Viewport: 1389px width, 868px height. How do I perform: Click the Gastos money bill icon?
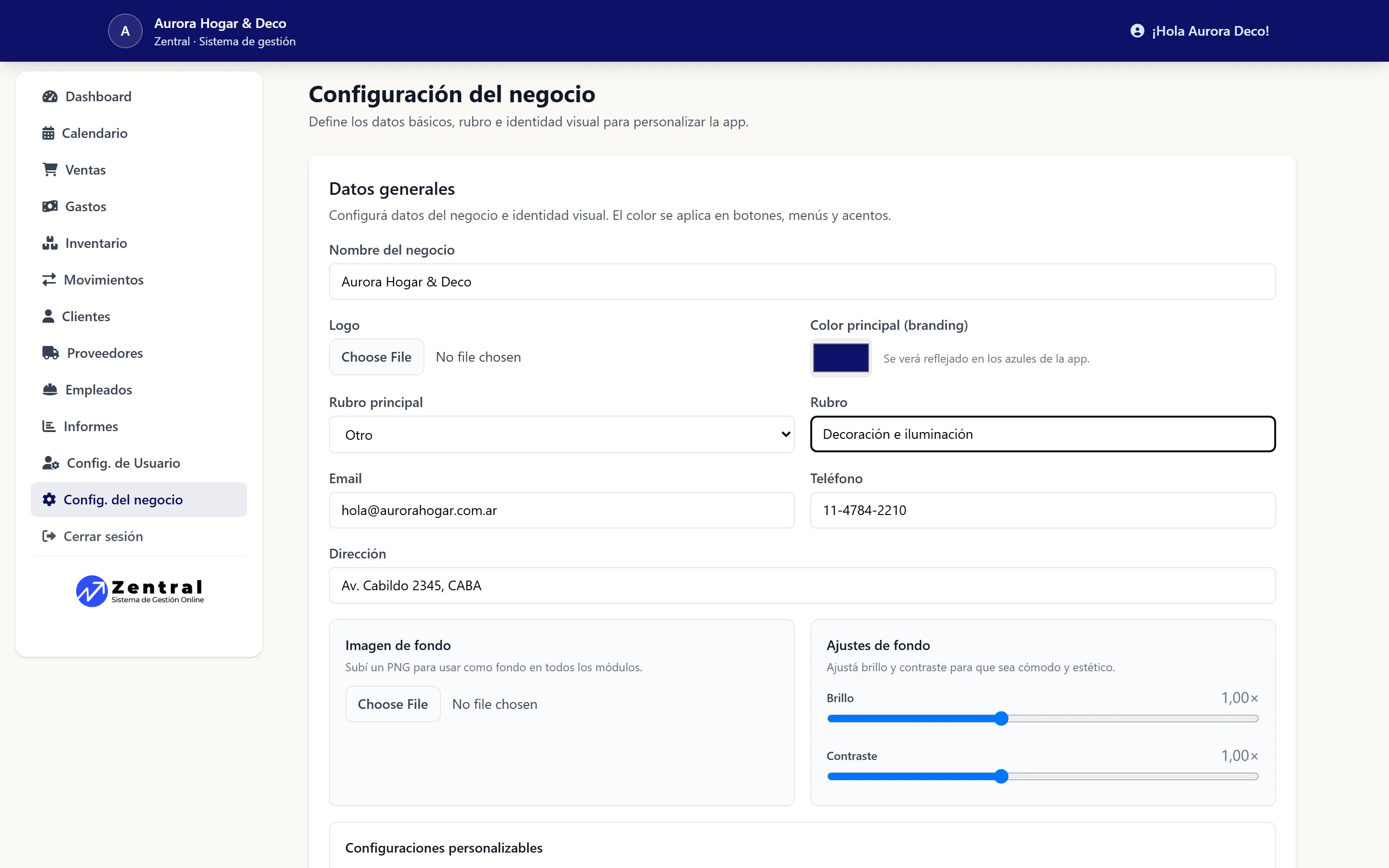50,207
